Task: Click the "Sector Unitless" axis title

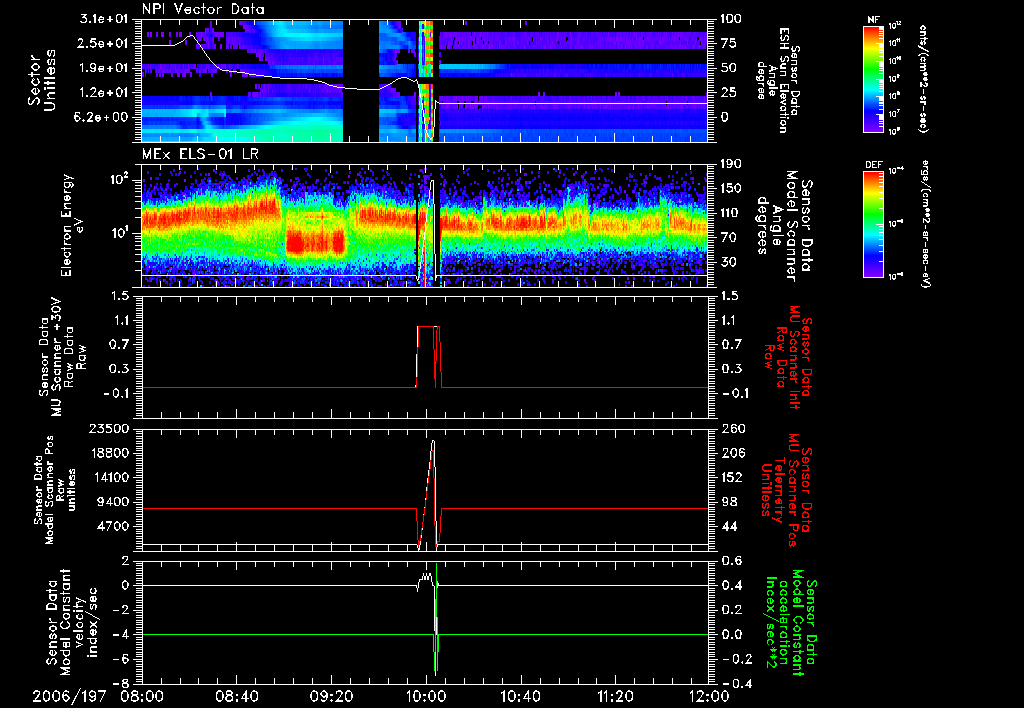Action: (42, 80)
